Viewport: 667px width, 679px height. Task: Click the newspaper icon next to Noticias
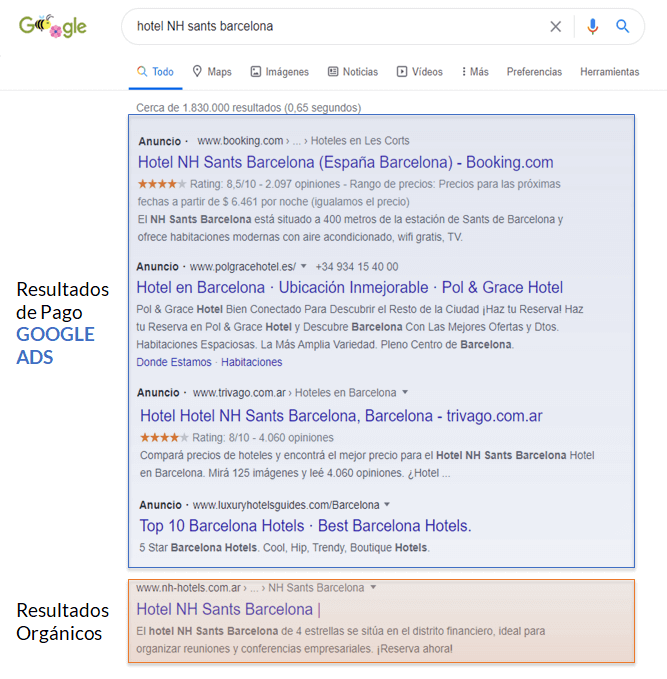[x=333, y=71]
